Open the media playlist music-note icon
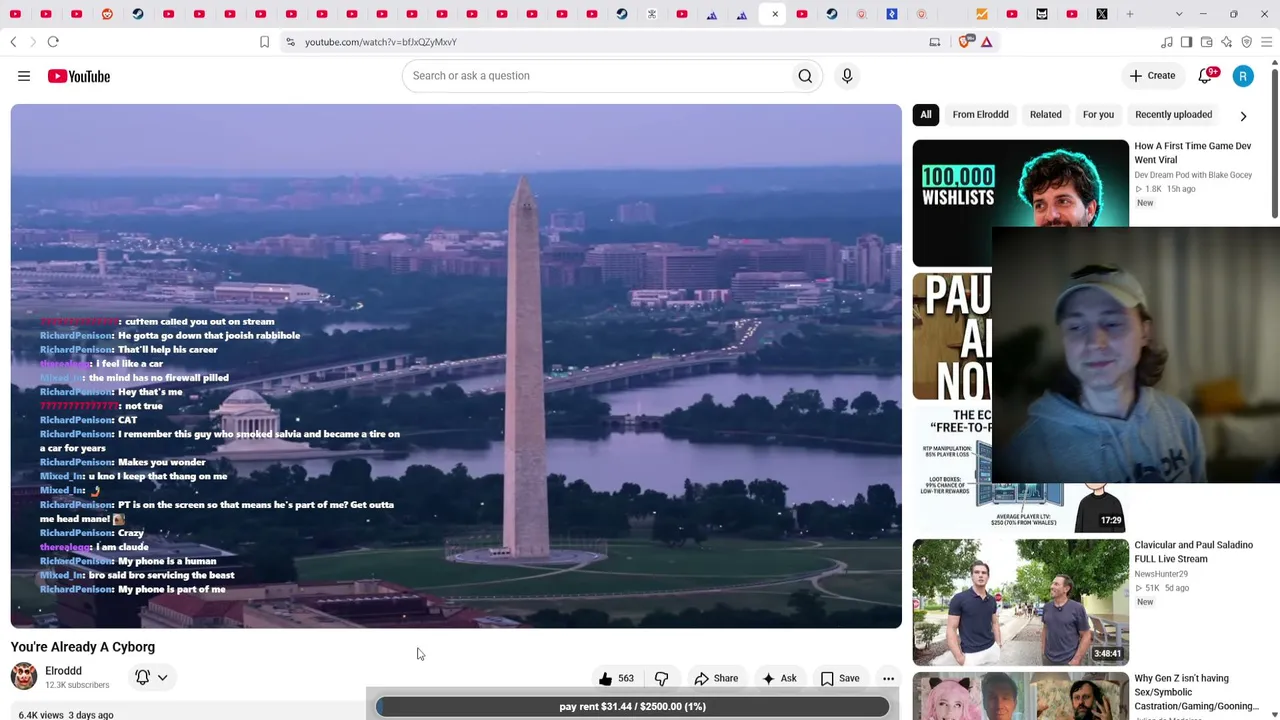Image resolution: width=1280 pixels, height=720 pixels. 1167,42
